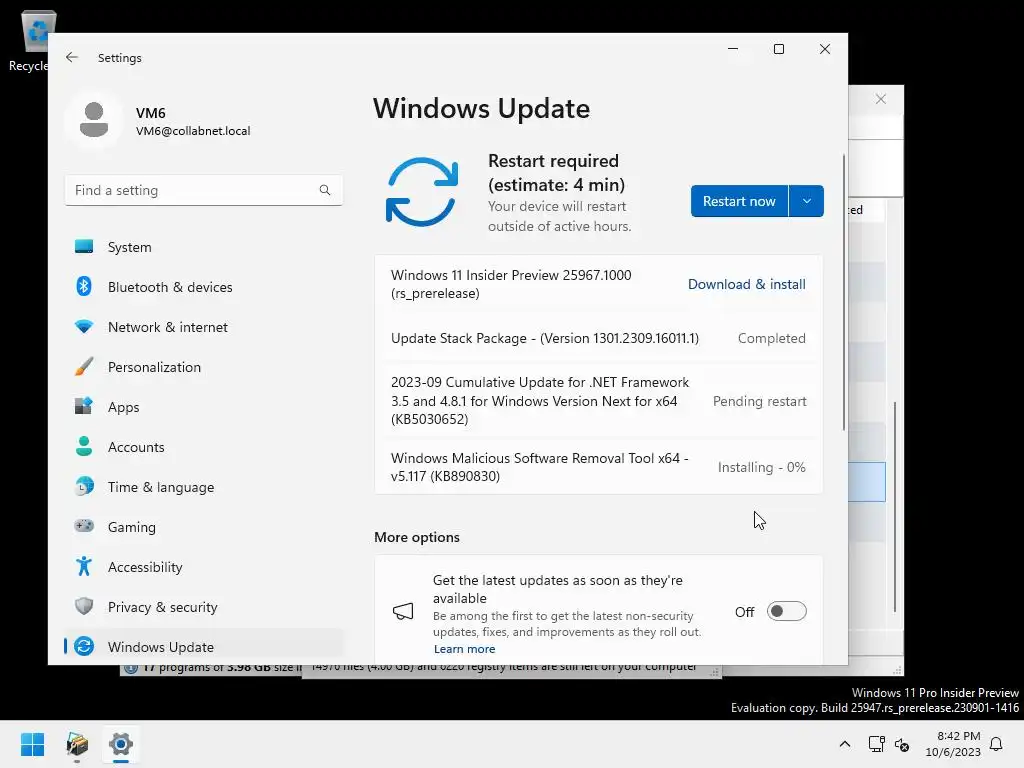The image size is (1024, 768).
Task: Click the Windows Update sync icon in sidebar
Action: [x=84, y=646]
